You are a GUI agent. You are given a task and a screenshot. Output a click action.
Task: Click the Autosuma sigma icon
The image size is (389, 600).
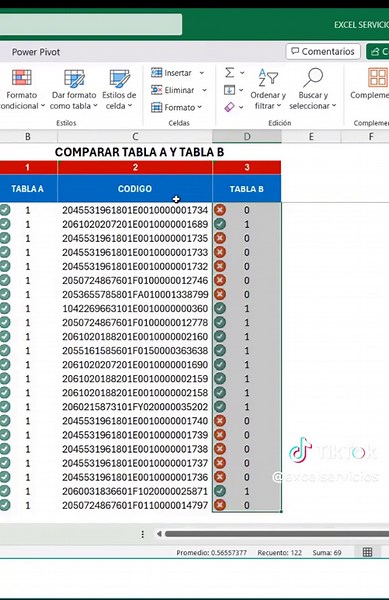229,72
